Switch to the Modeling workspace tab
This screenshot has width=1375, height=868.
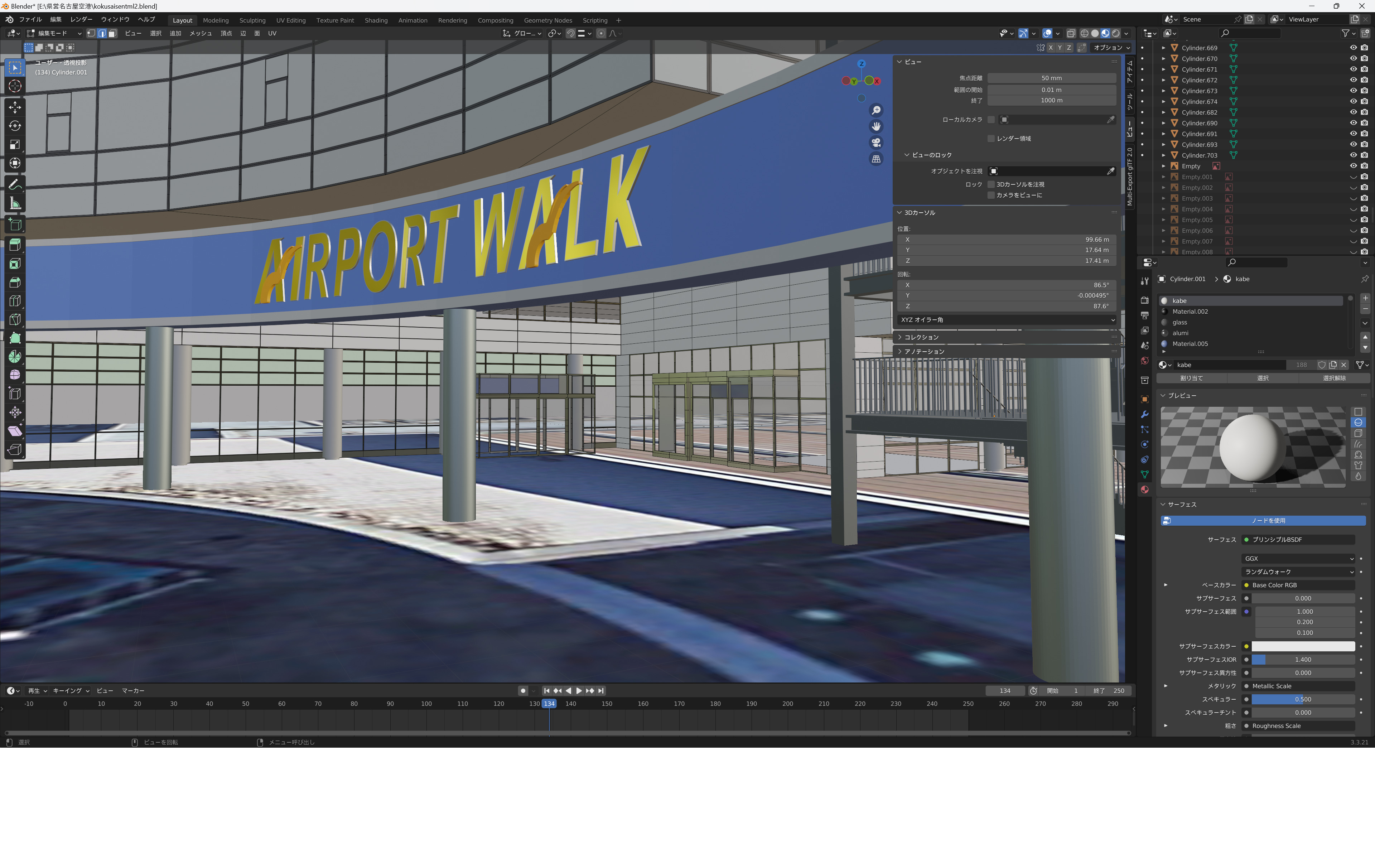(216, 20)
